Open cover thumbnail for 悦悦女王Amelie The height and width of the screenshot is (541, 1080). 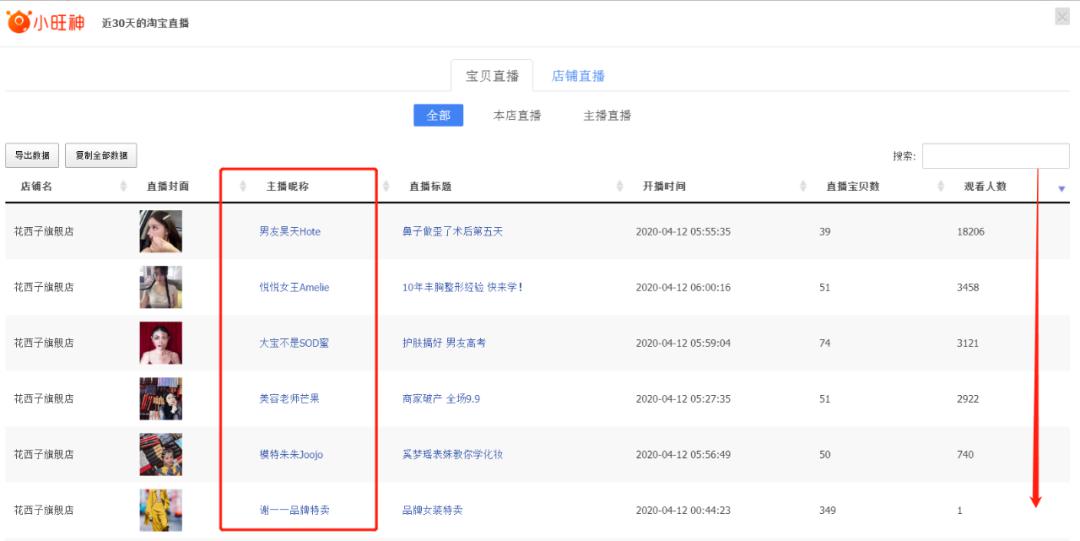(x=160, y=287)
